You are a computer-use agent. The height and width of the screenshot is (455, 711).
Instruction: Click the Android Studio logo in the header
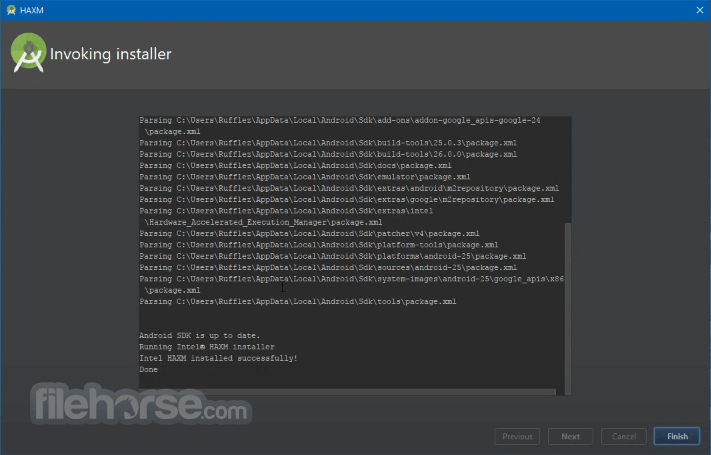tap(28, 53)
